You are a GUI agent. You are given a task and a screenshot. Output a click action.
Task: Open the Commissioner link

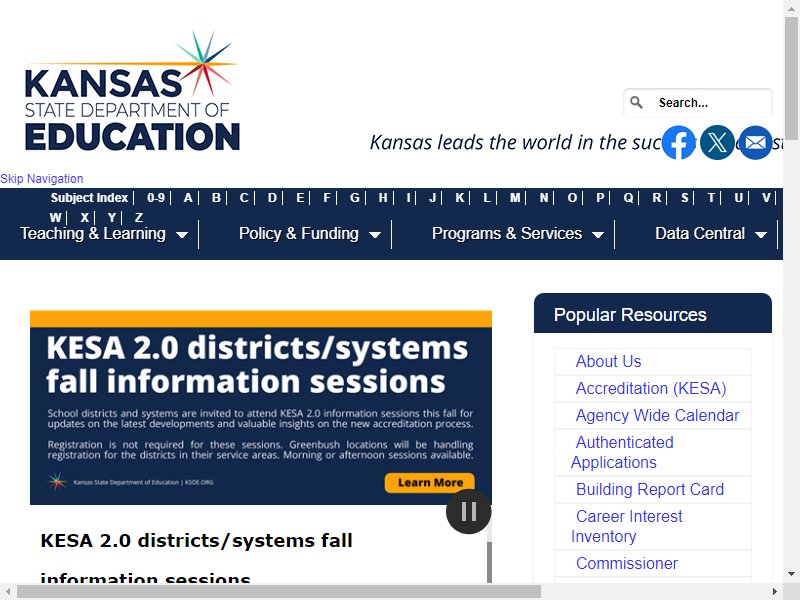(x=627, y=563)
